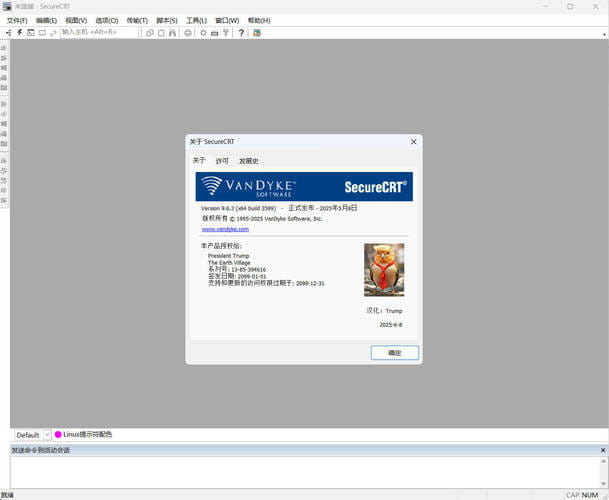Click the Copy icon in toolbar

point(149,32)
